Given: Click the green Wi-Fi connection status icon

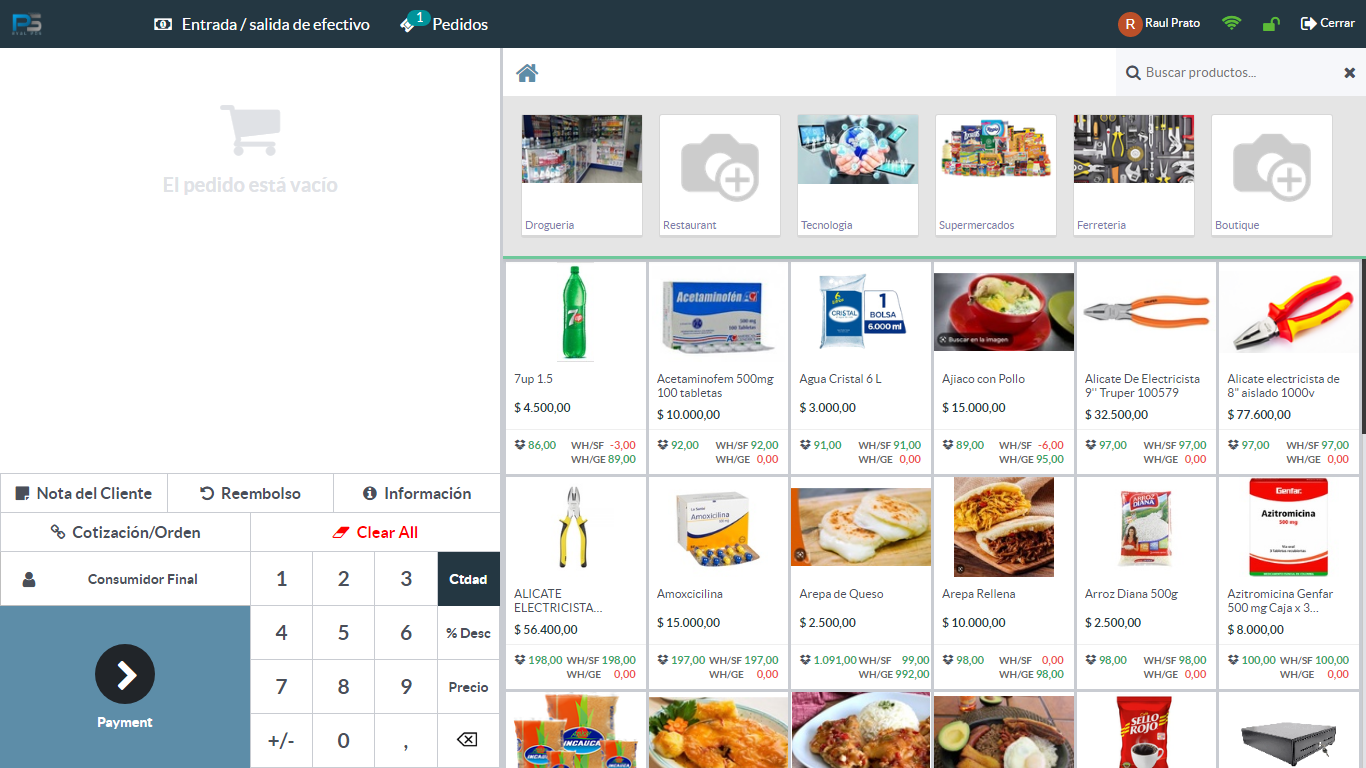Looking at the screenshot, I should (x=1231, y=23).
